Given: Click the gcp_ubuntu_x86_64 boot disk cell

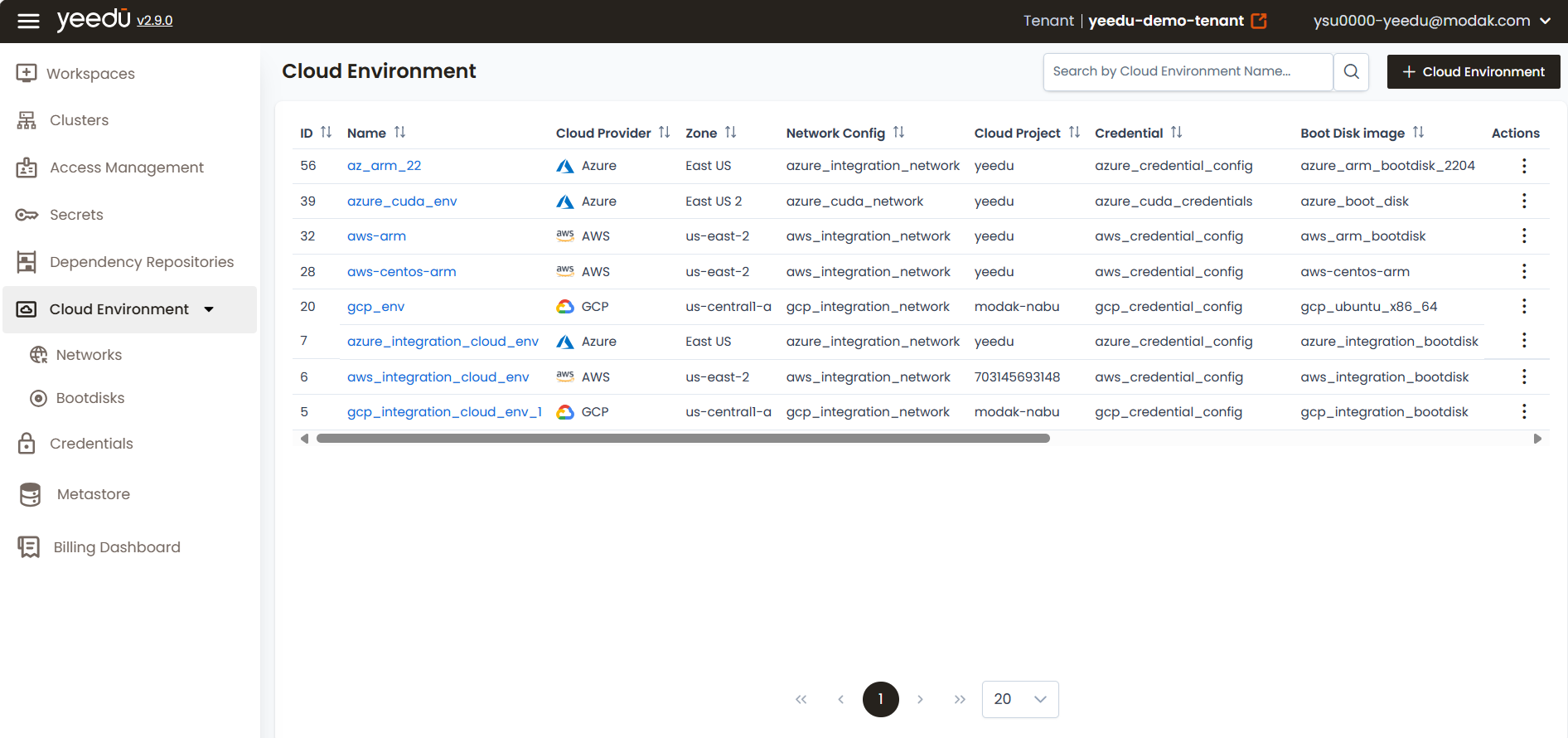Looking at the screenshot, I should pyautogui.click(x=1368, y=307).
